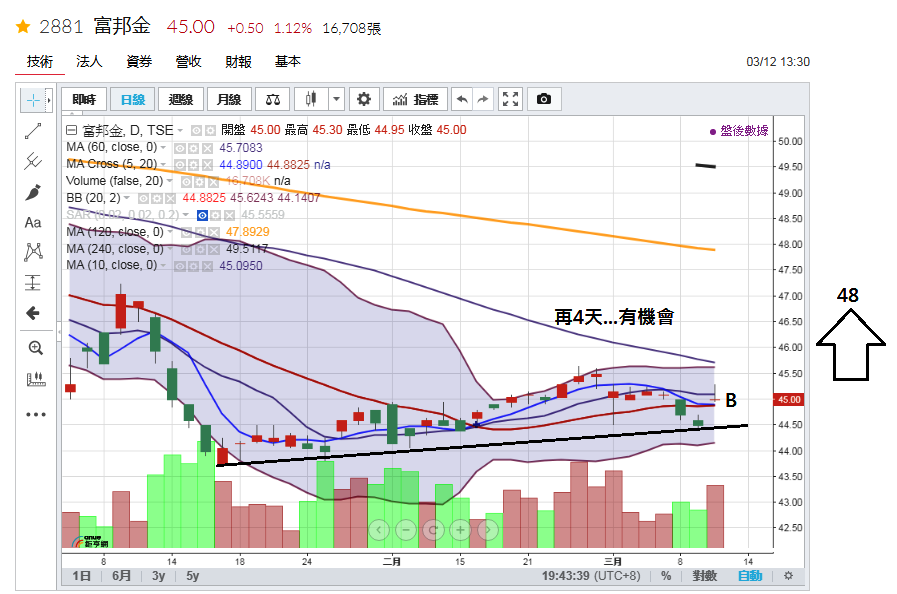The width and height of the screenshot is (897, 594).
Task: Toggle 對數 logarithmic scale
Action: tap(704, 576)
